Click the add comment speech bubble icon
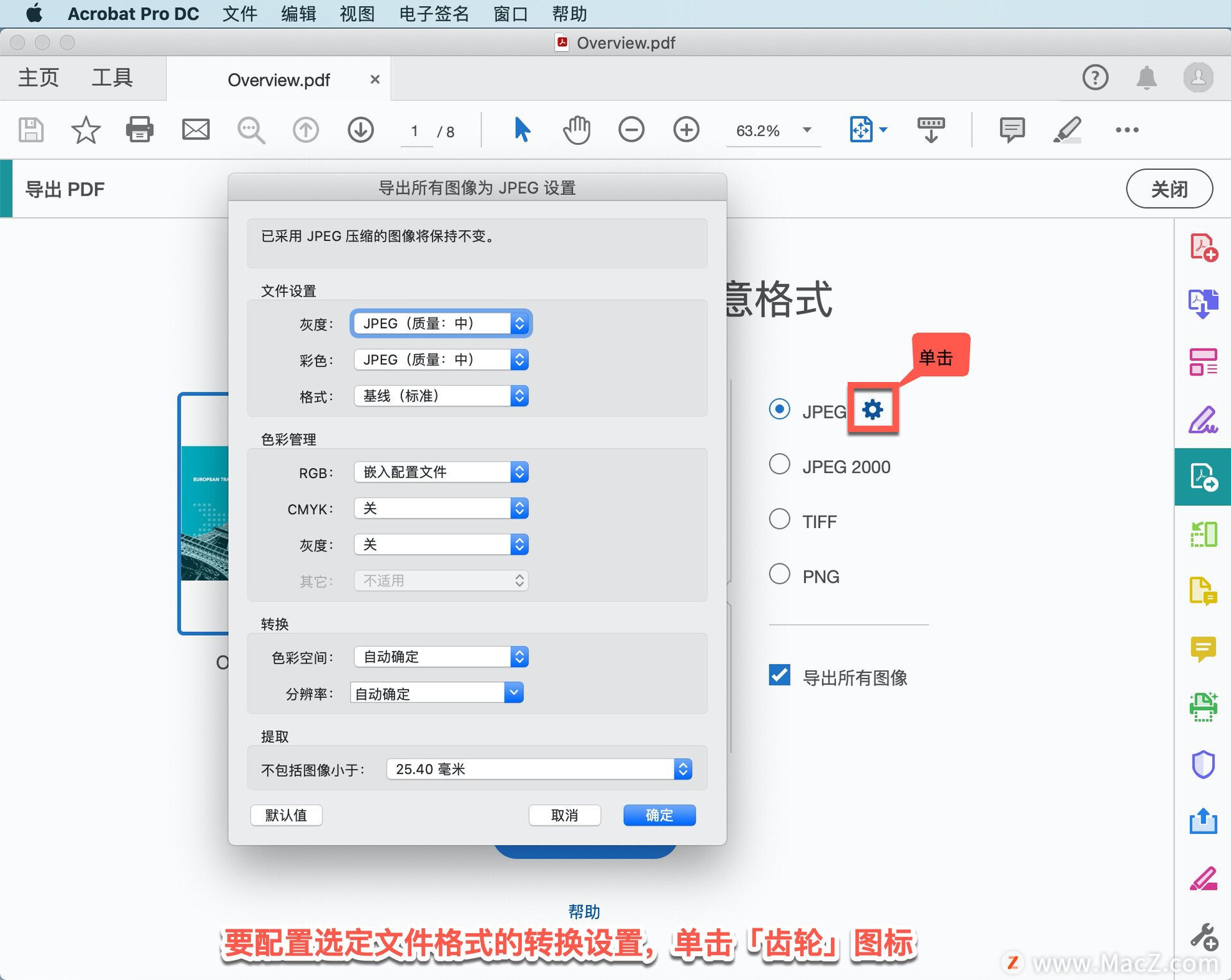Viewport: 1231px width, 980px height. tap(1012, 130)
